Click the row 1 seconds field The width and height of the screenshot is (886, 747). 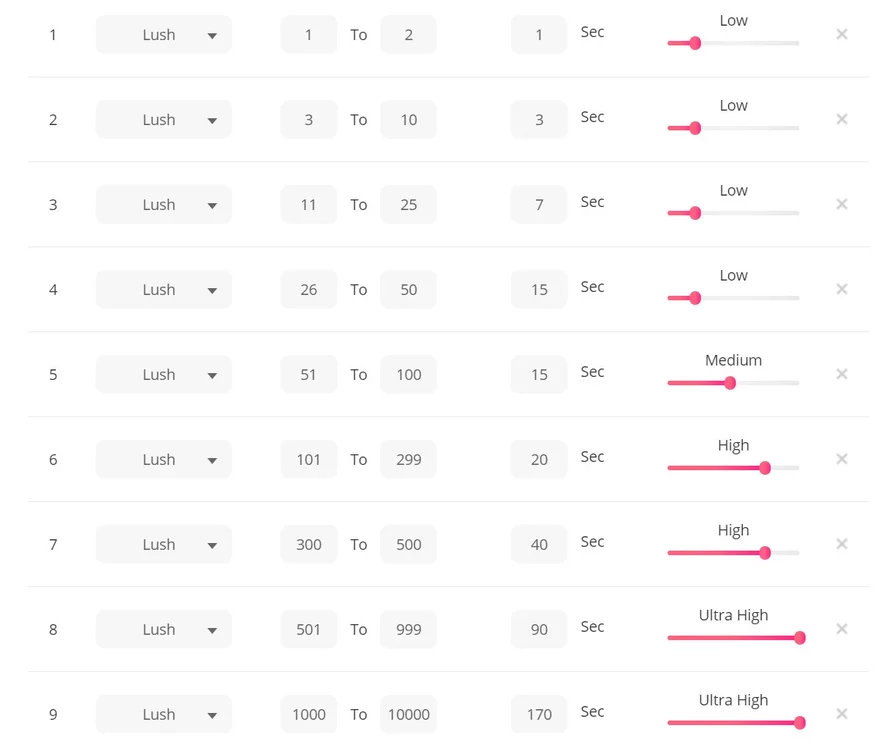click(539, 35)
